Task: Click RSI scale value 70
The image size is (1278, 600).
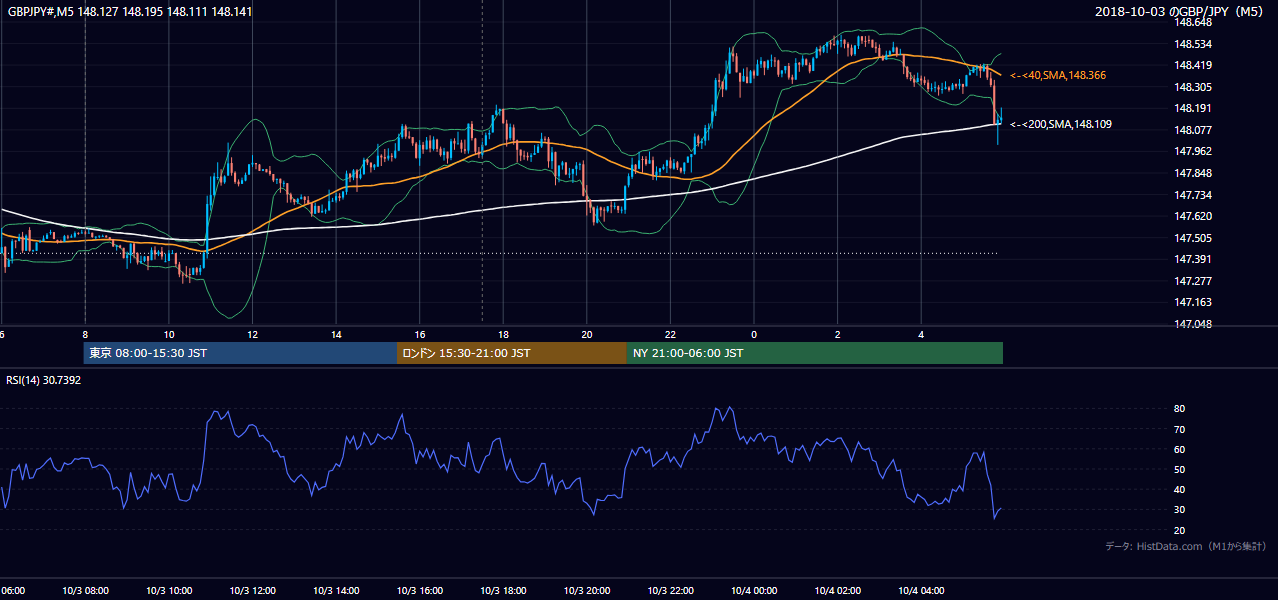Action: (x=1179, y=430)
